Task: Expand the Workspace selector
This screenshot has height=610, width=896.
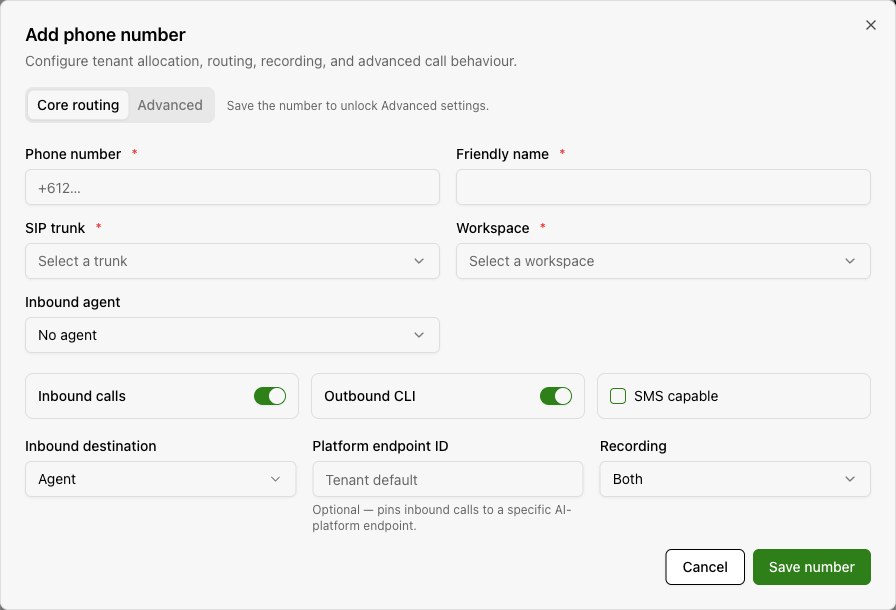Action: tap(663, 261)
